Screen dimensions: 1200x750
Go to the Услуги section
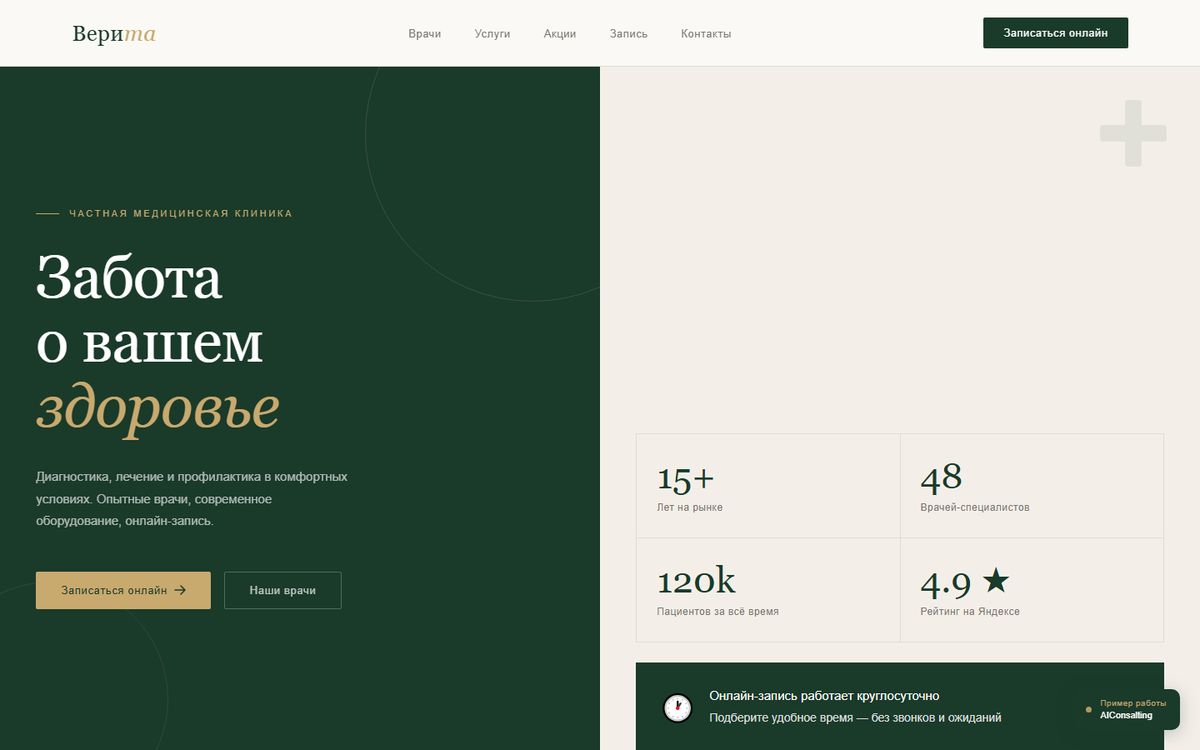pos(492,33)
